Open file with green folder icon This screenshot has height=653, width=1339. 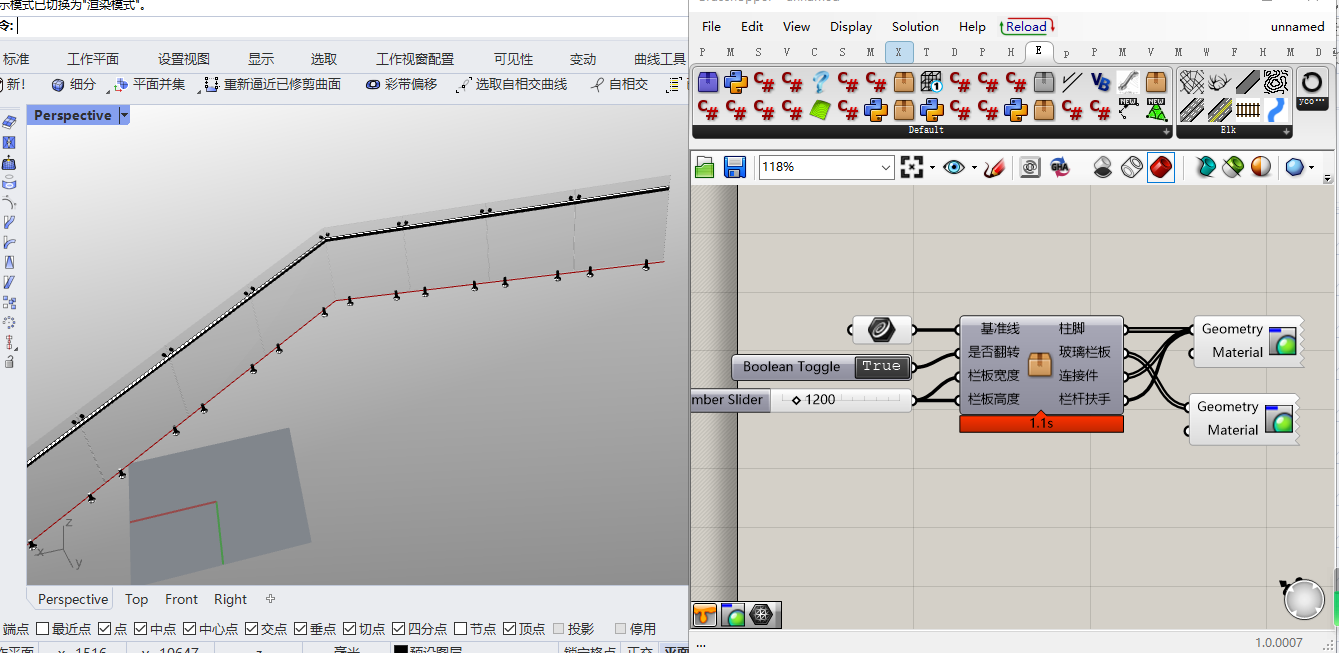705,167
